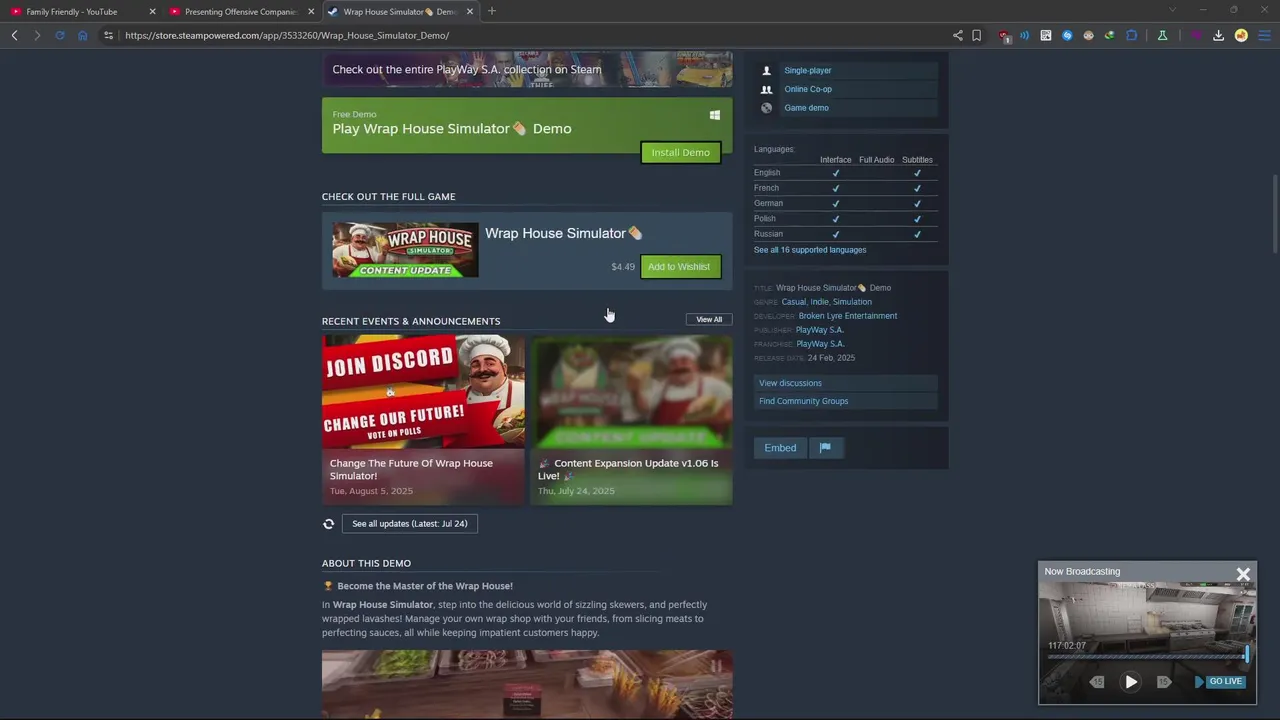Screen dimensions: 1280x720
Task: Switch to Presenting Offensive Companies tab
Action: pos(241,12)
